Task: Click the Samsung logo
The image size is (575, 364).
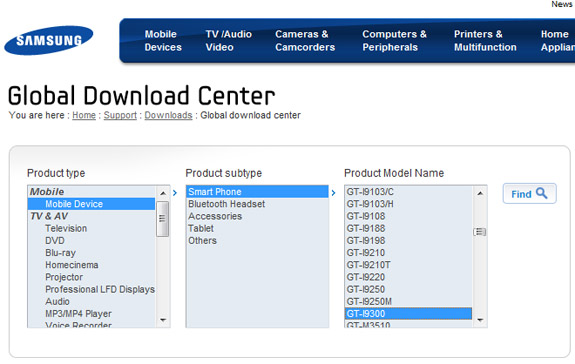Action: tap(48, 40)
